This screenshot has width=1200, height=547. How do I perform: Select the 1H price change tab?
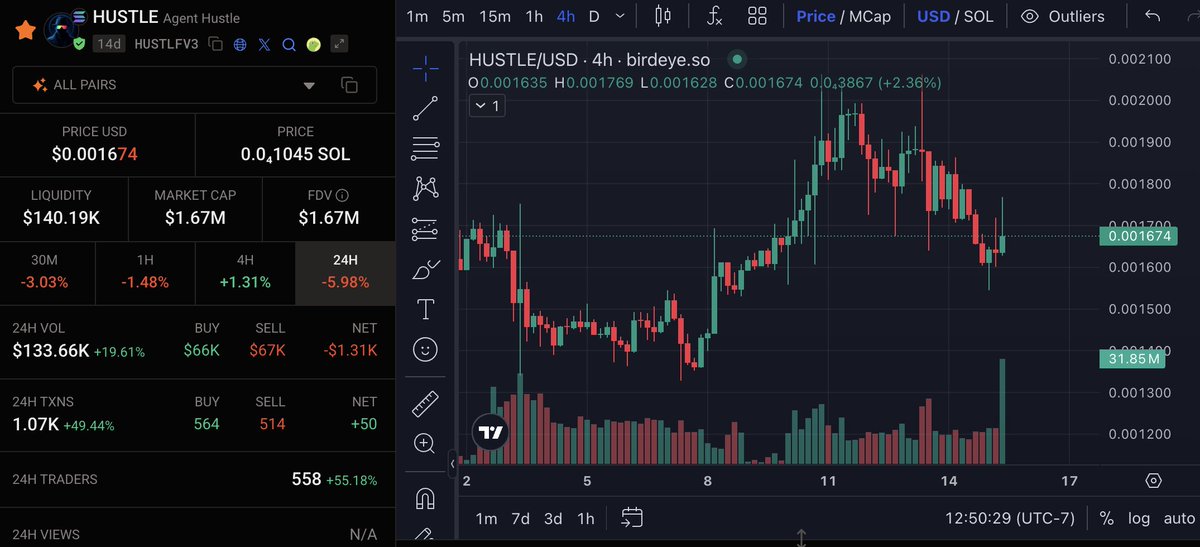click(144, 271)
